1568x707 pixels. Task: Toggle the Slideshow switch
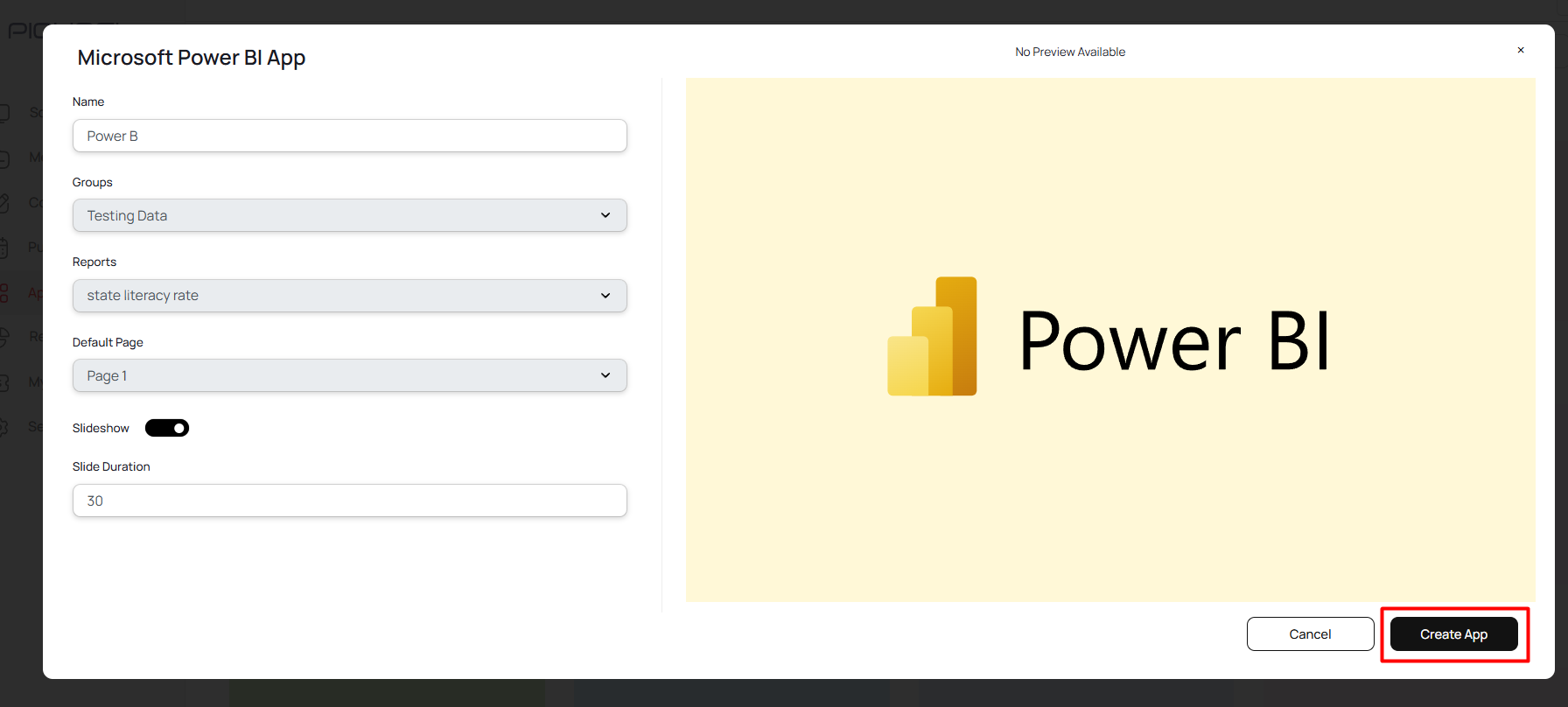point(167,428)
